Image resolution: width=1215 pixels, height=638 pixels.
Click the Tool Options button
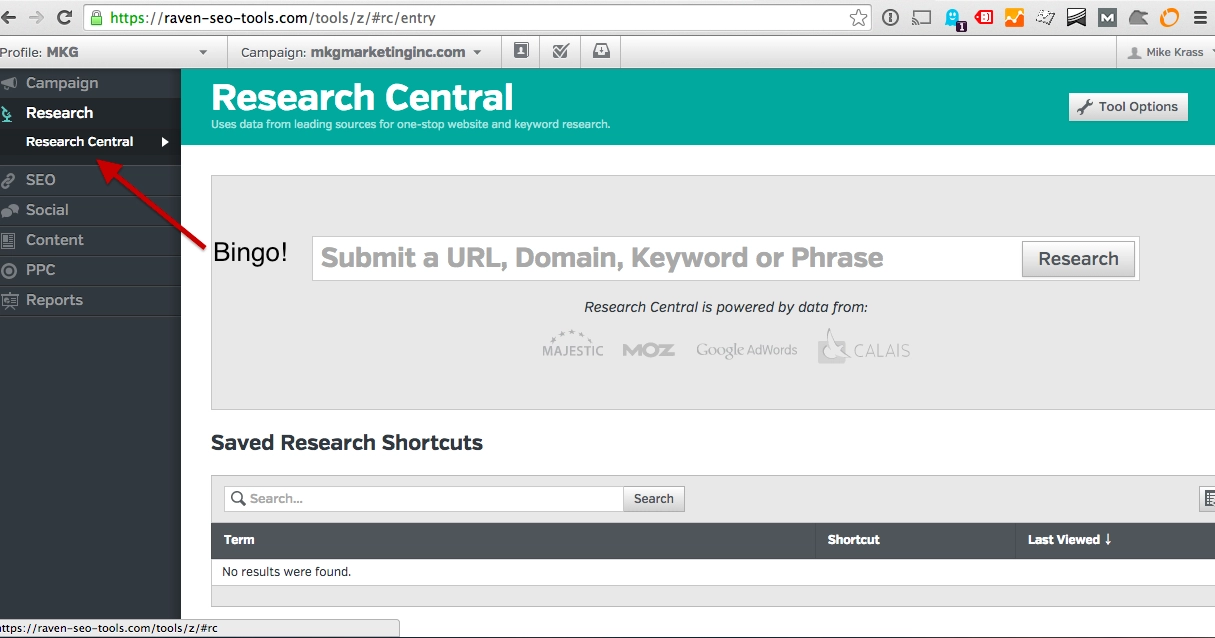1128,107
